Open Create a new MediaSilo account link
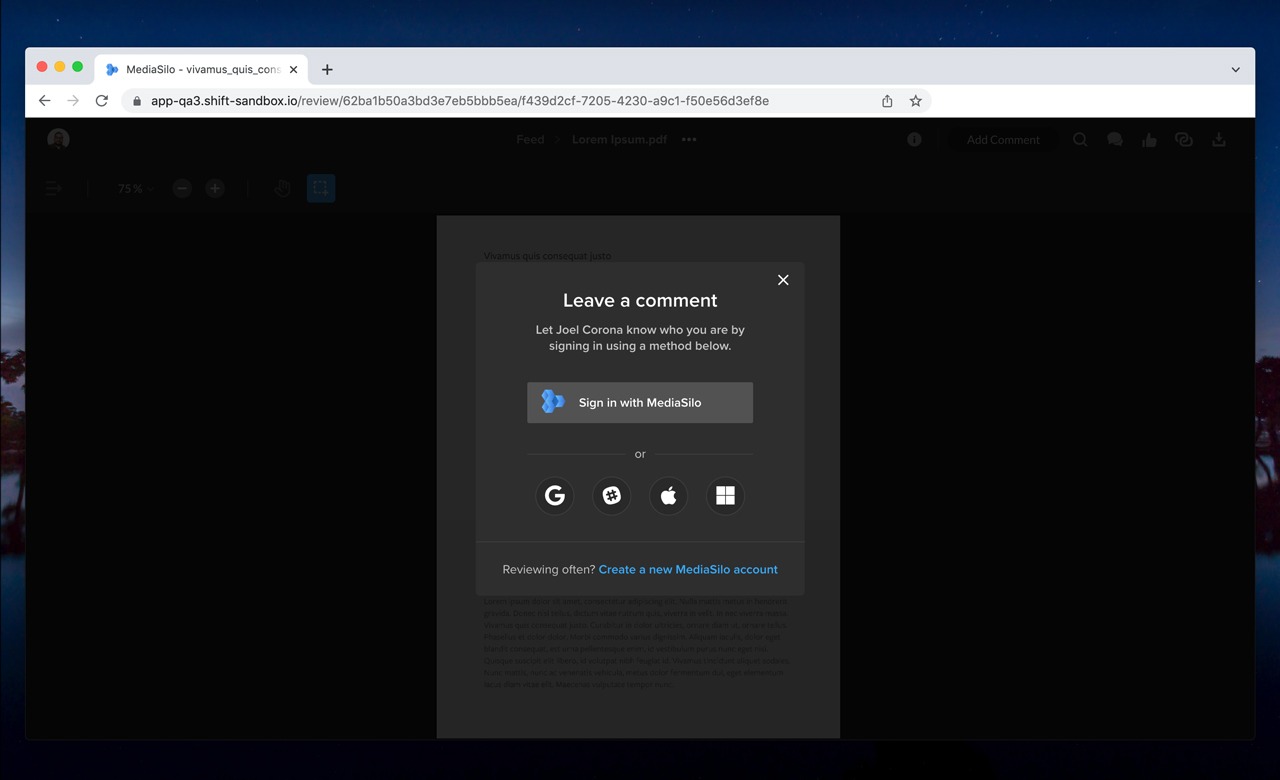Image resolution: width=1280 pixels, height=780 pixels. 688,569
